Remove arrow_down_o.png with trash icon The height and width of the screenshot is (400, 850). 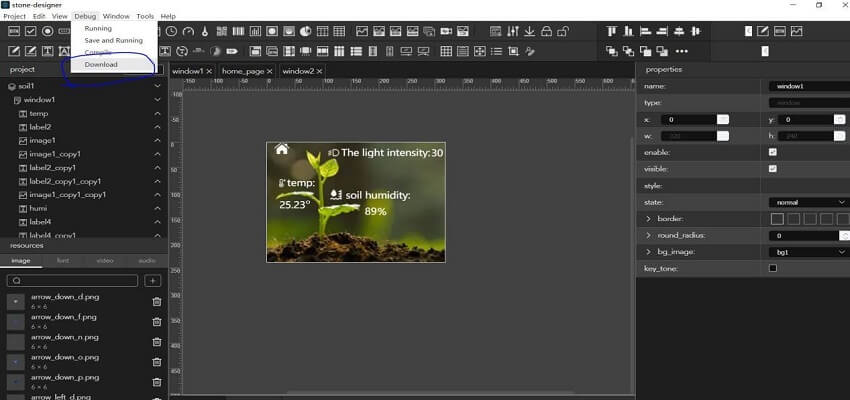pyautogui.click(x=157, y=362)
